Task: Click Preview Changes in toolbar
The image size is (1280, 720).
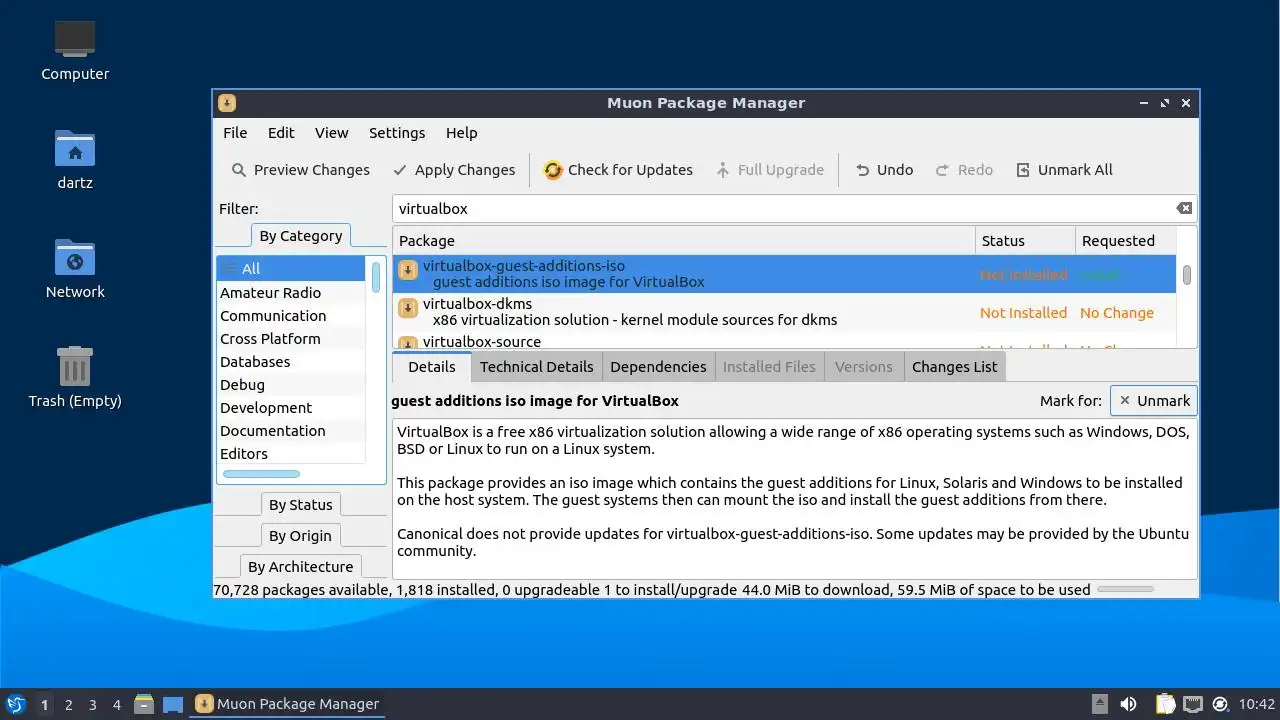Action: pyautogui.click(x=300, y=170)
